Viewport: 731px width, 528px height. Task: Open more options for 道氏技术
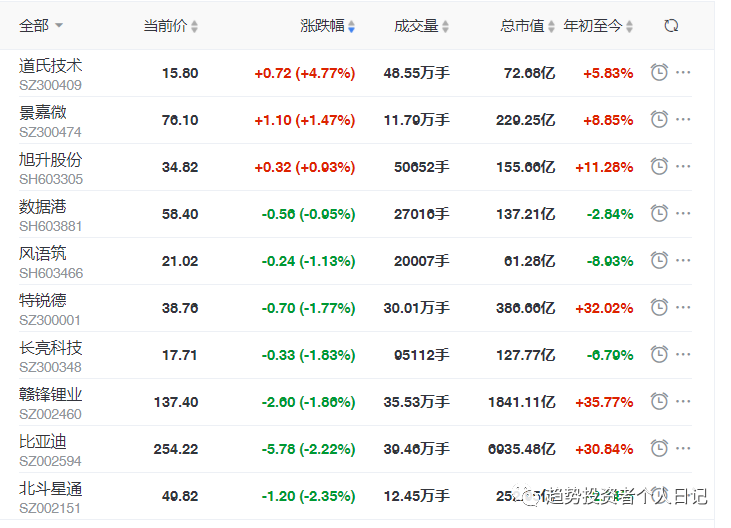tap(683, 72)
